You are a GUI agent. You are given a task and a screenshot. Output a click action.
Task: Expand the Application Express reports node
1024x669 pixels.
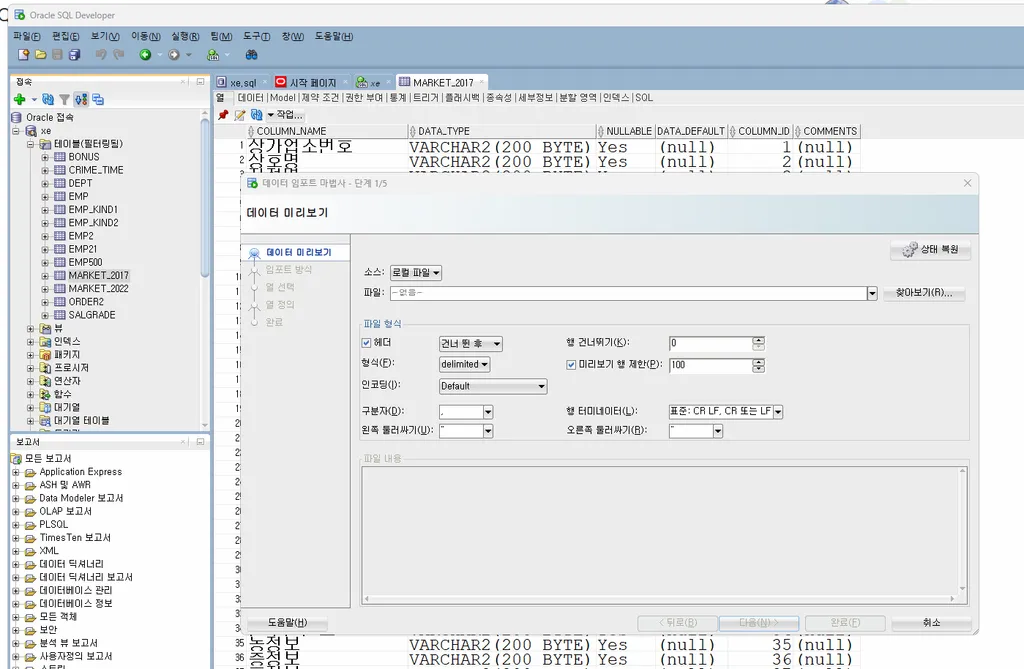(x=16, y=472)
